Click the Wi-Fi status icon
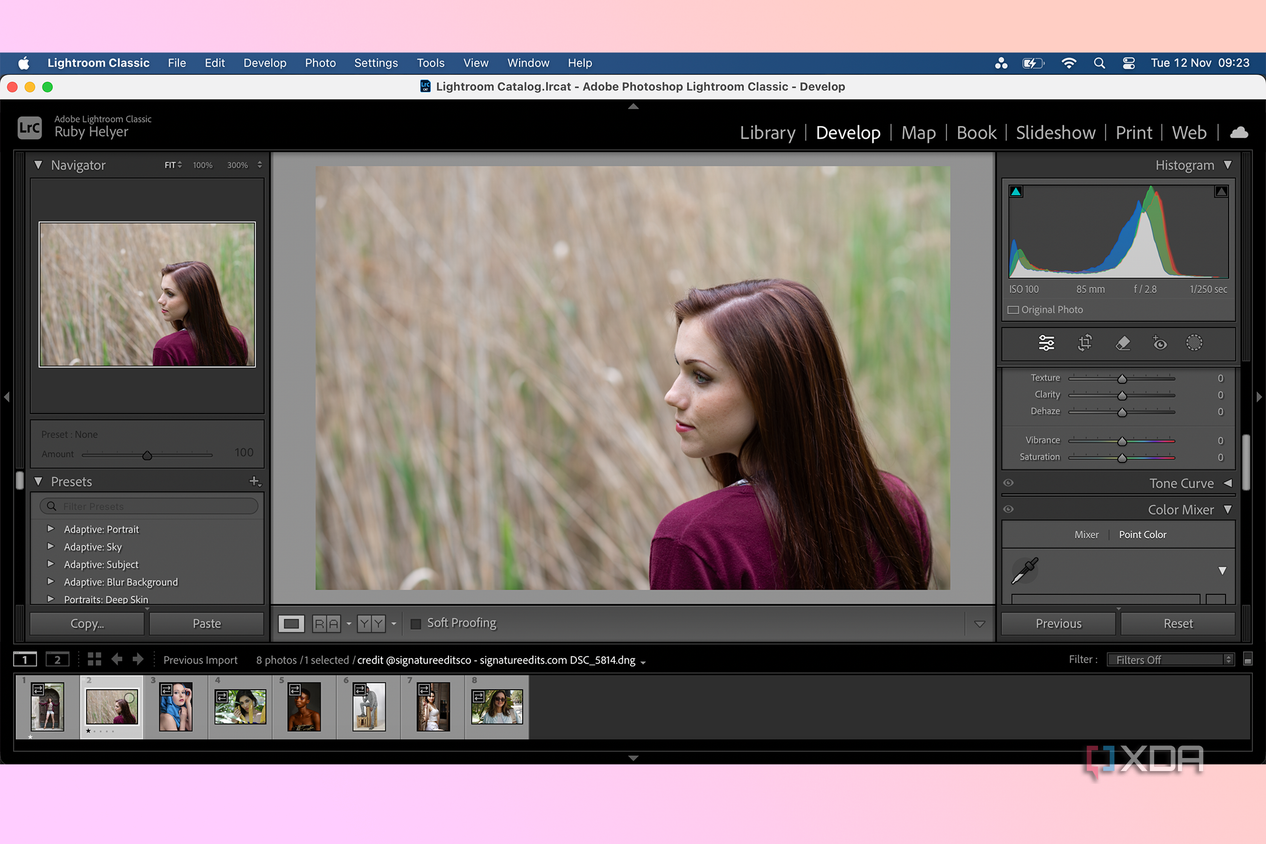The height and width of the screenshot is (844, 1266). (x=1069, y=63)
